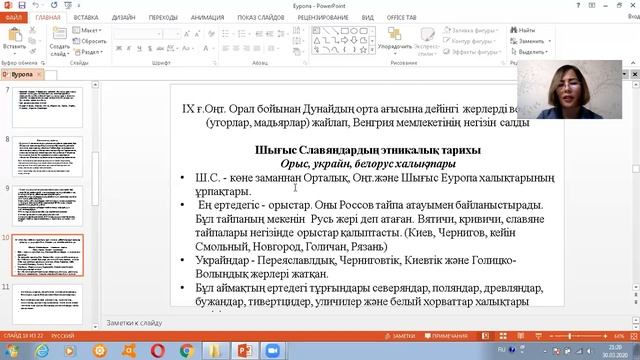The height and width of the screenshot is (360, 640).
Task: Click fit slide to window icon
Action: point(634,336)
